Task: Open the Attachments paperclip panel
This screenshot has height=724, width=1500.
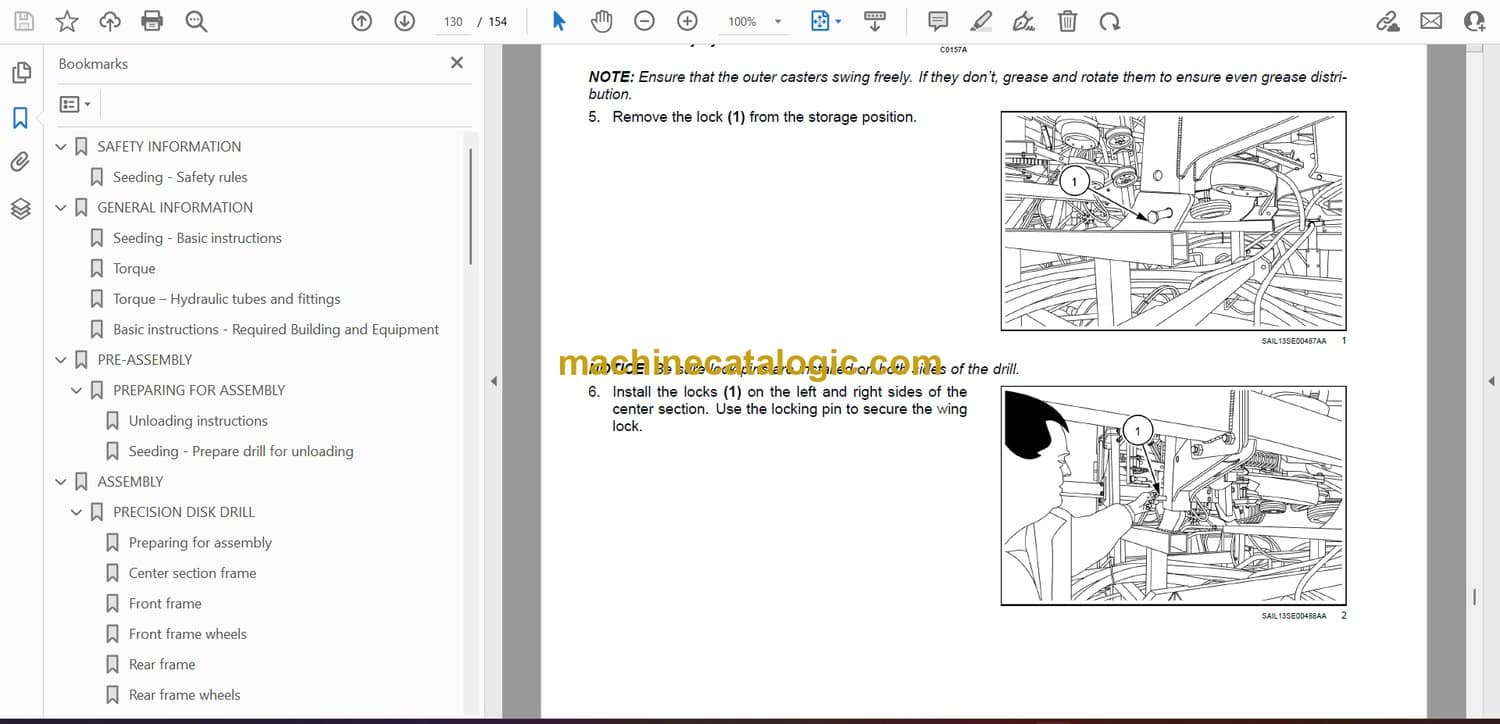Action: 20,162
